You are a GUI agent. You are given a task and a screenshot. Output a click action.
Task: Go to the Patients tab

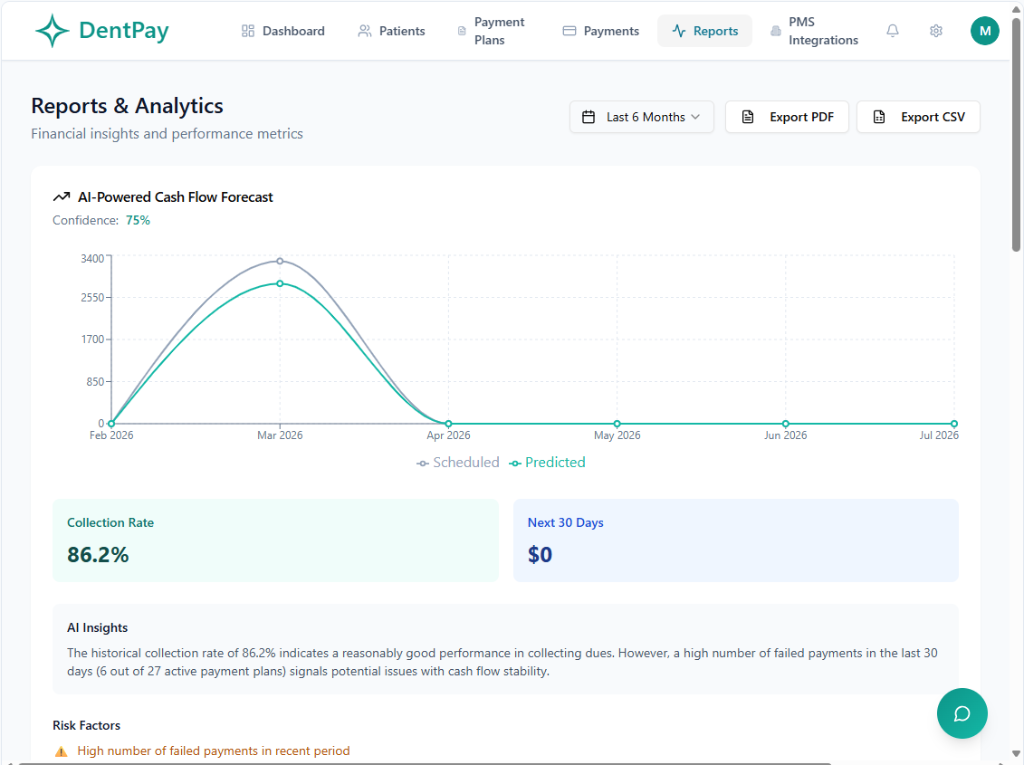click(391, 31)
